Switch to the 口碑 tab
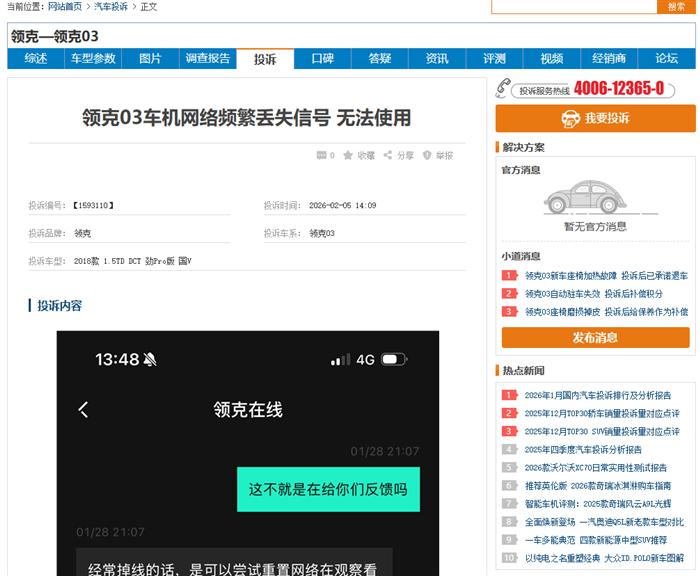The height and width of the screenshot is (576, 700). pyautogui.click(x=322, y=59)
